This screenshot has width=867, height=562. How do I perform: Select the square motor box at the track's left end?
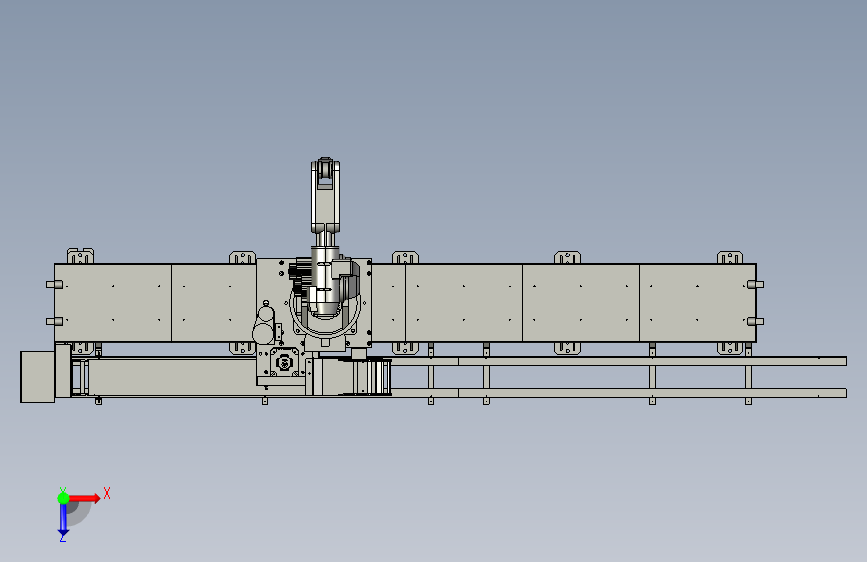click(x=38, y=377)
